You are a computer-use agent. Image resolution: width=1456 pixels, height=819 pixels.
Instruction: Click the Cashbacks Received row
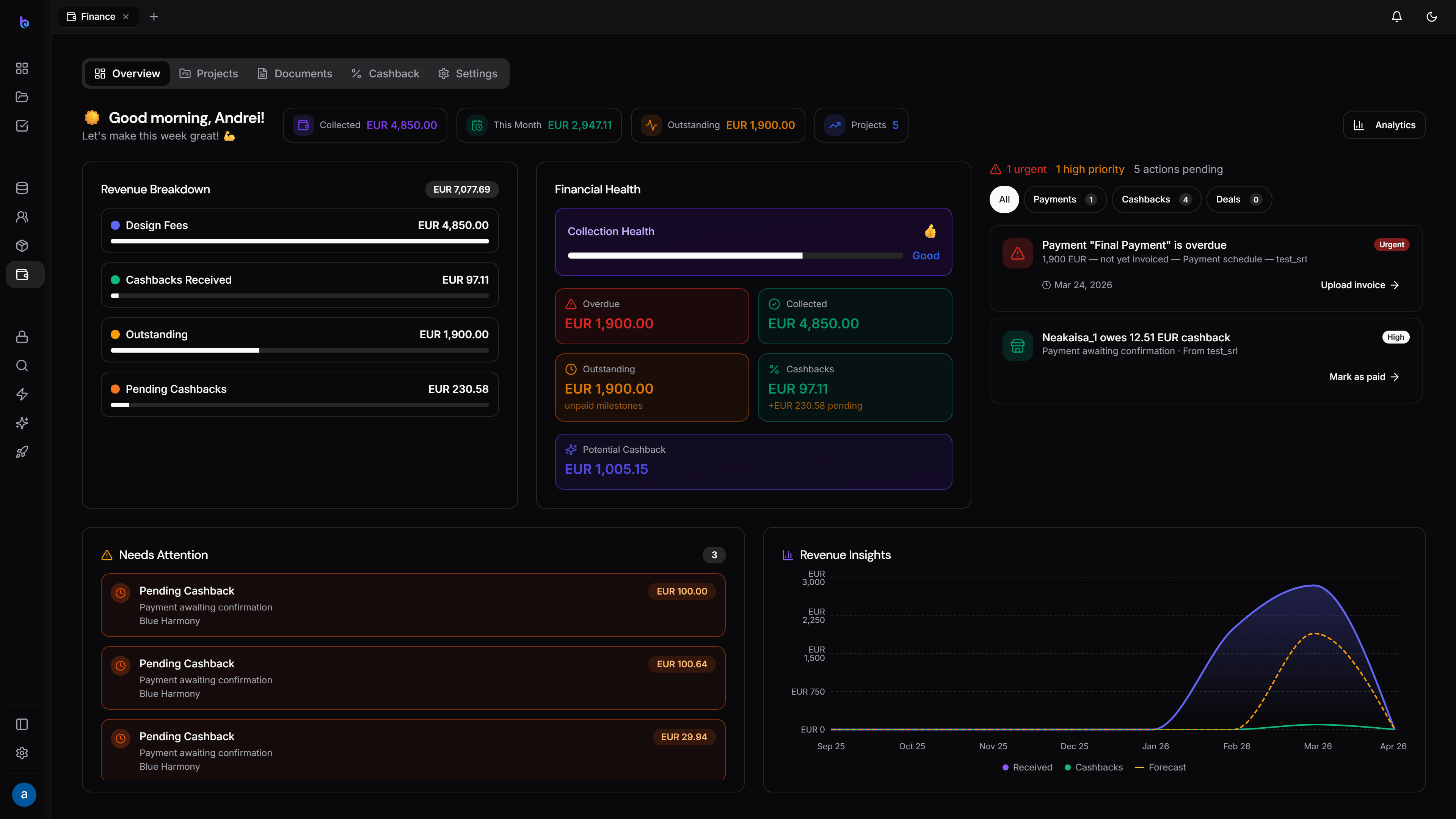[x=300, y=286]
